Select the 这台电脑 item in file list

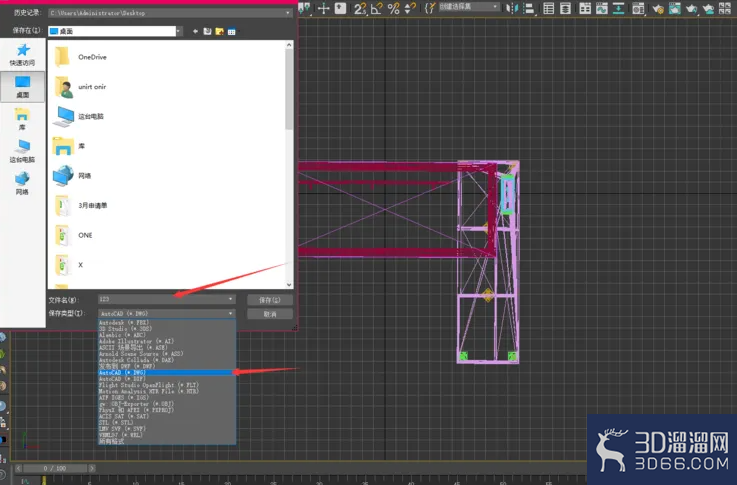pyautogui.click(x=78, y=117)
